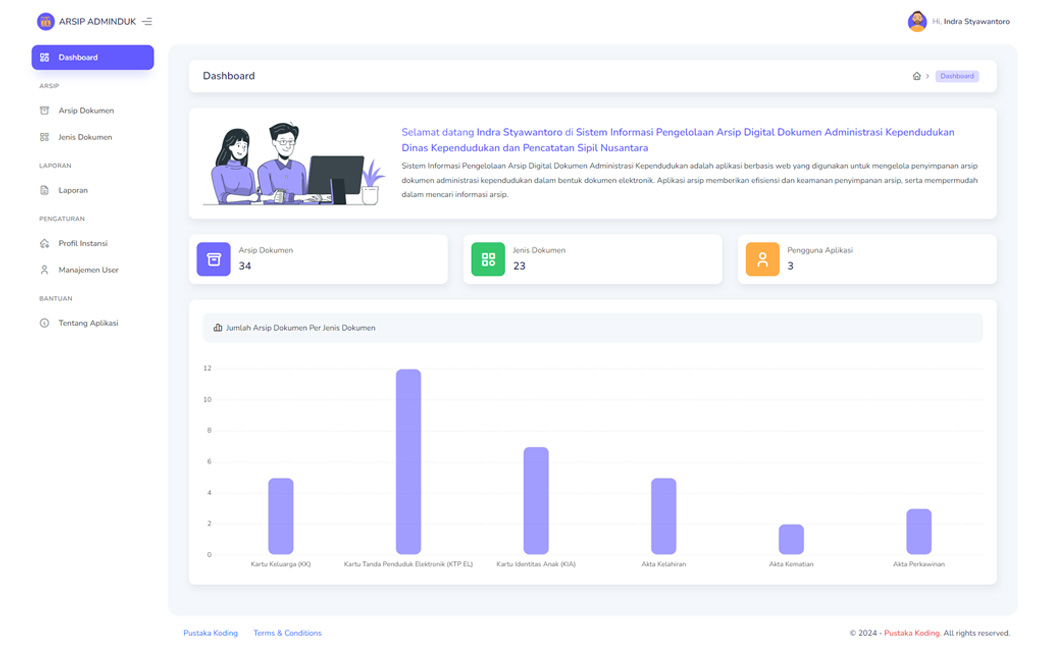Toggle the sidebar hamburger menu icon
Image resolution: width=1050 pixels, height=650 pixels.
pyautogui.click(x=147, y=21)
